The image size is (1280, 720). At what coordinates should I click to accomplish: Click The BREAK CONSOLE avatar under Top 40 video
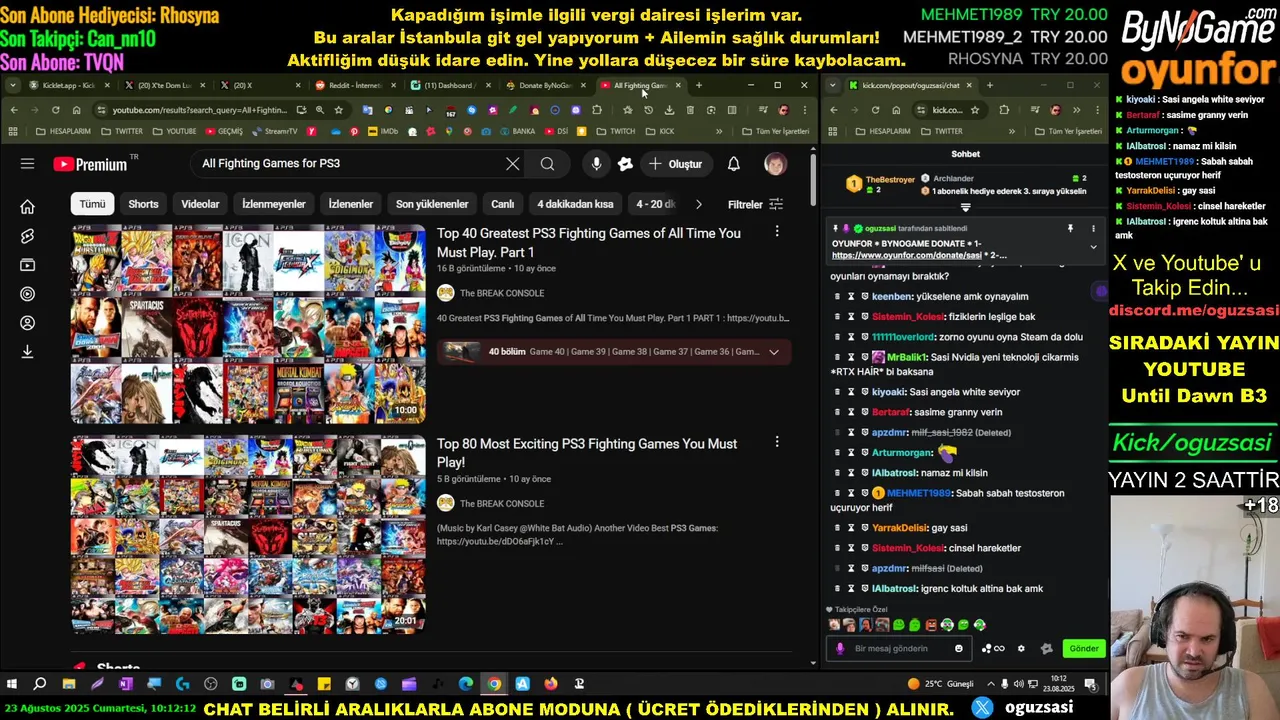[446, 293]
